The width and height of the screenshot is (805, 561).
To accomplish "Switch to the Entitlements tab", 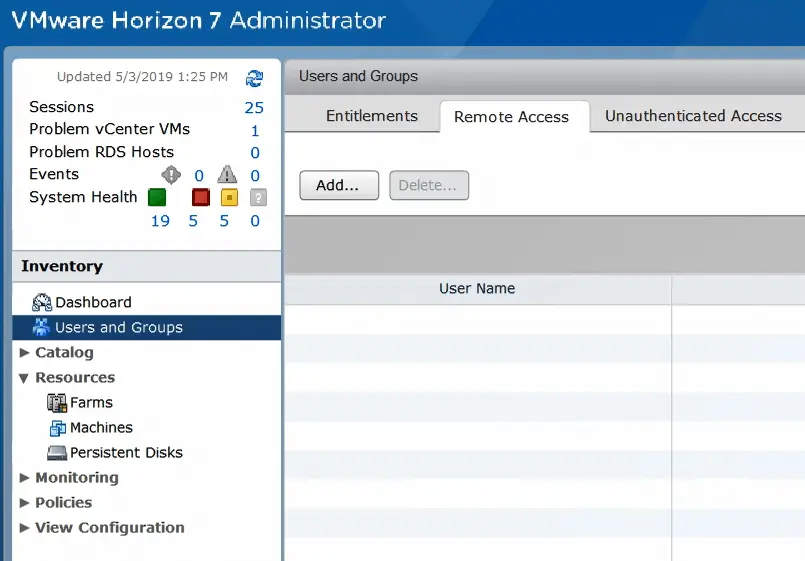I will coord(372,116).
